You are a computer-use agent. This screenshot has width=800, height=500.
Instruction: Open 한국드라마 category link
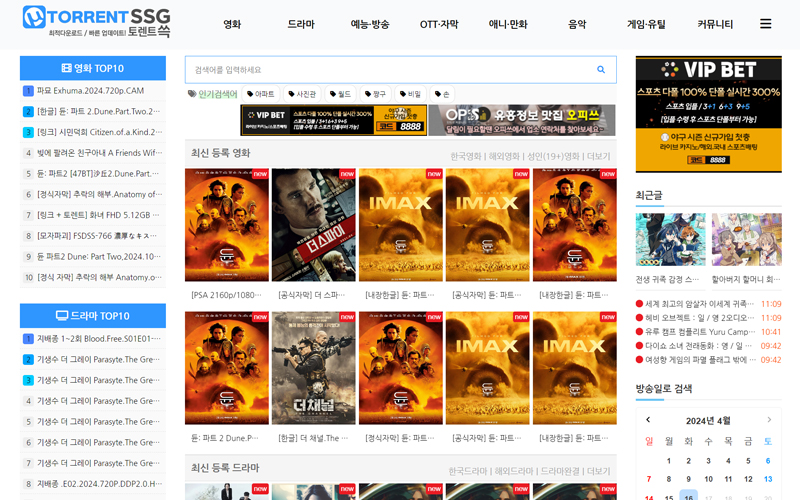coord(467,471)
